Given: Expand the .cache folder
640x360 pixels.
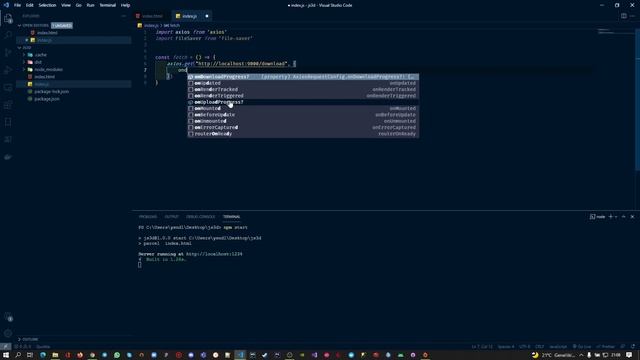Looking at the screenshot, I should pyautogui.click(x=40, y=55).
